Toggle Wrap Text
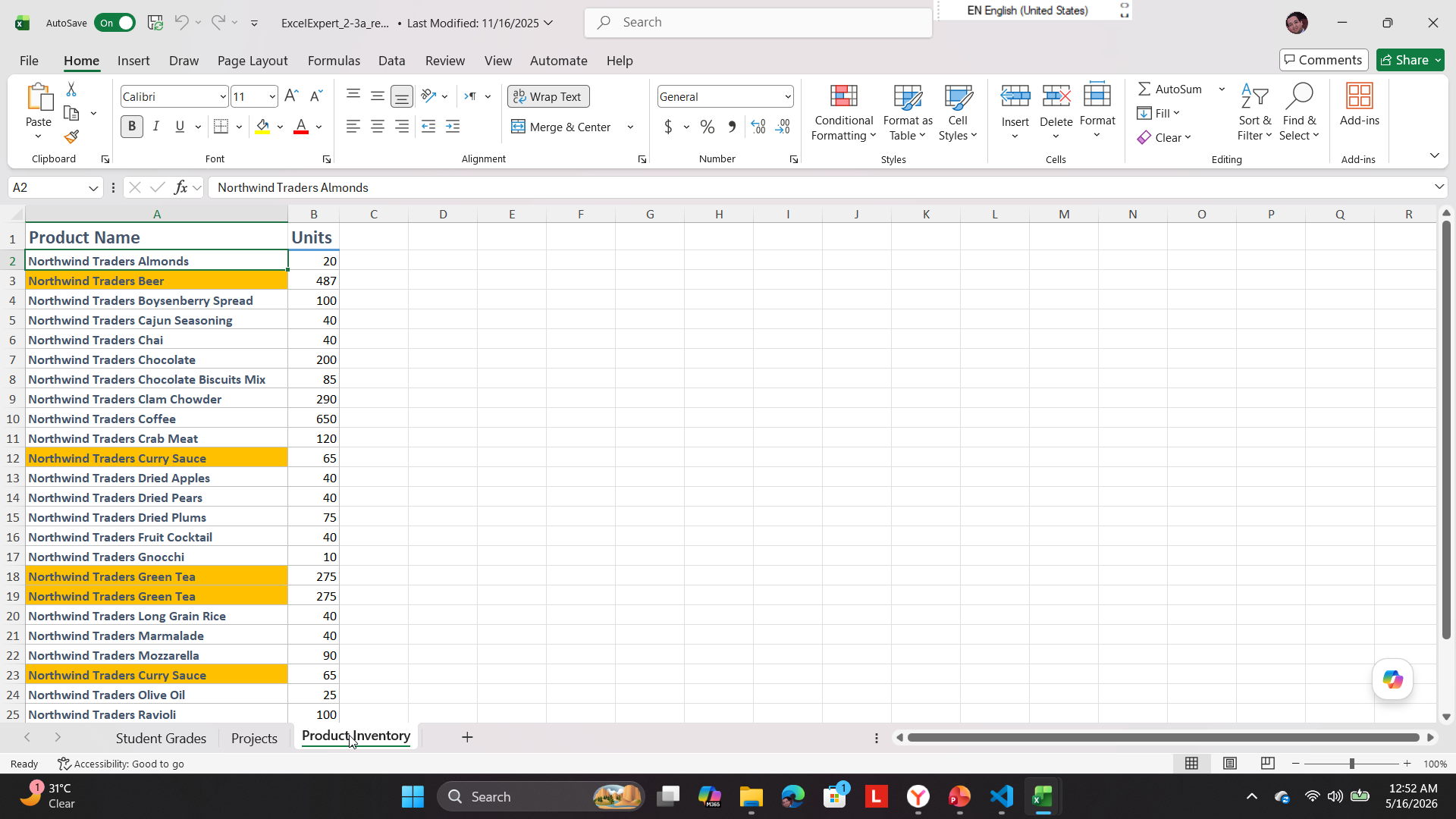The height and width of the screenshot is (819, 1456). tap(548, 96)
